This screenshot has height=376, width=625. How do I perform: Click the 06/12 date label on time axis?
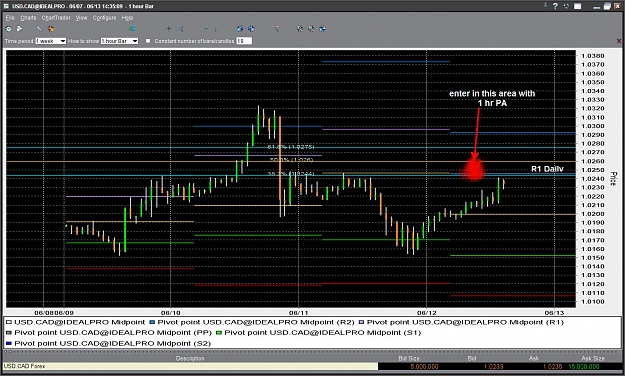tap(427, 313)
